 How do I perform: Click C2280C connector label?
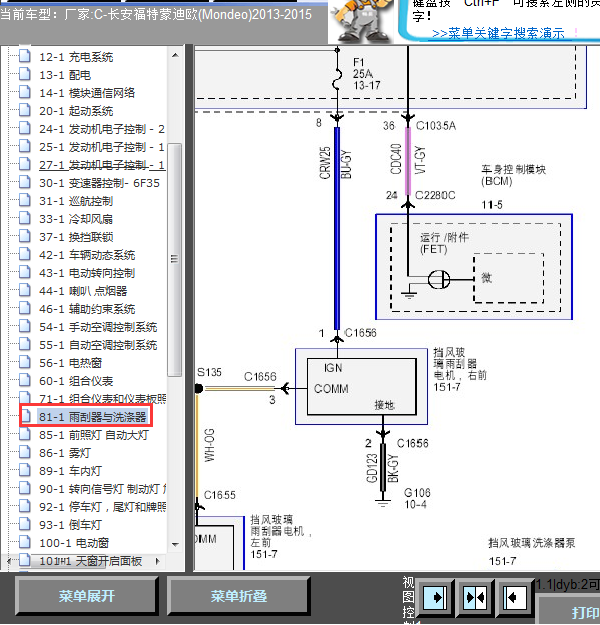435,195
